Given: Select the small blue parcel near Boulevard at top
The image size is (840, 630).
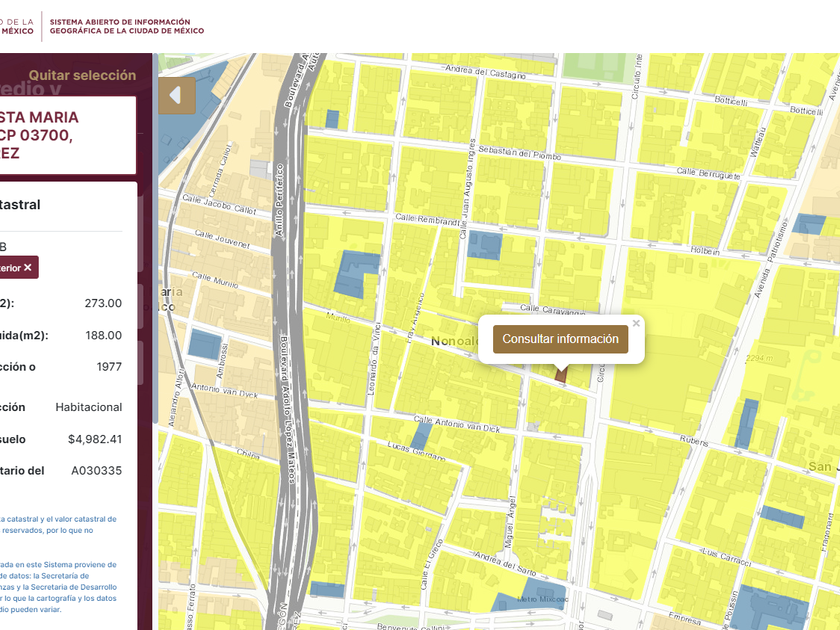Looking at the screenshot, I should tap(332, 119).
